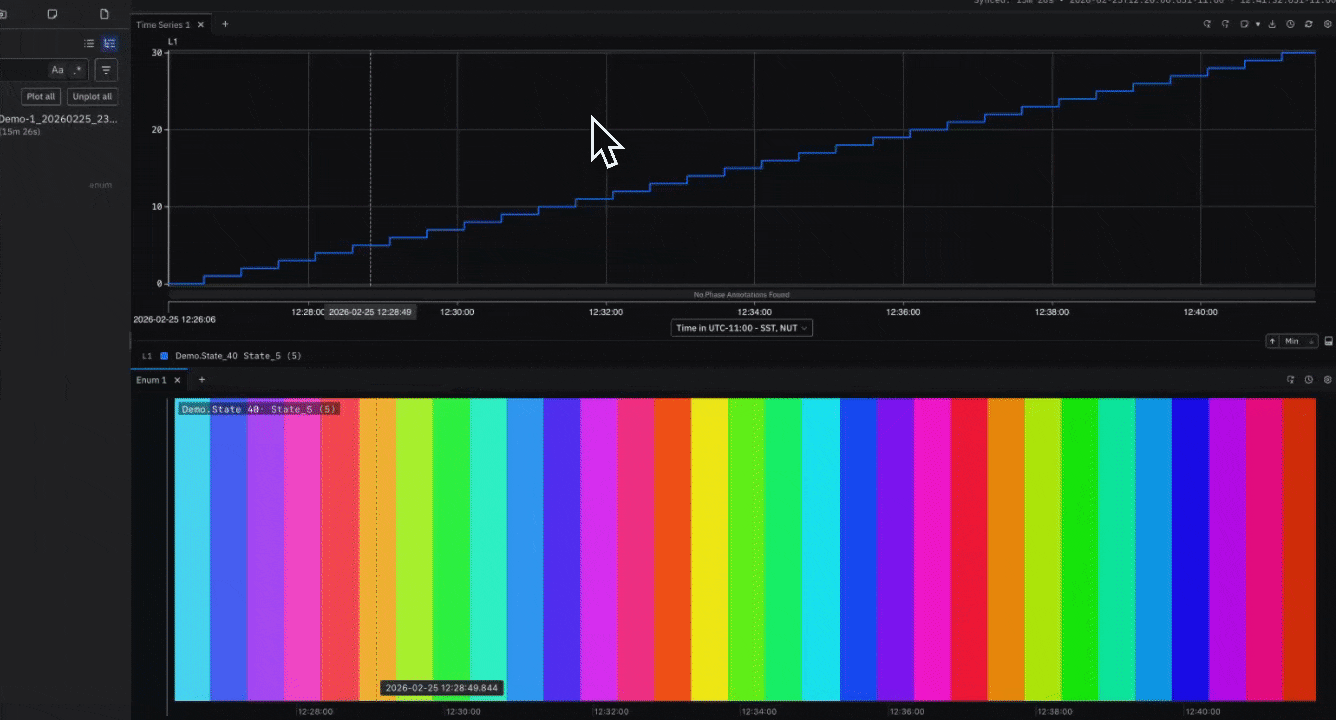Click the 12:34:00 tick on time series axis

coord(754,312)
